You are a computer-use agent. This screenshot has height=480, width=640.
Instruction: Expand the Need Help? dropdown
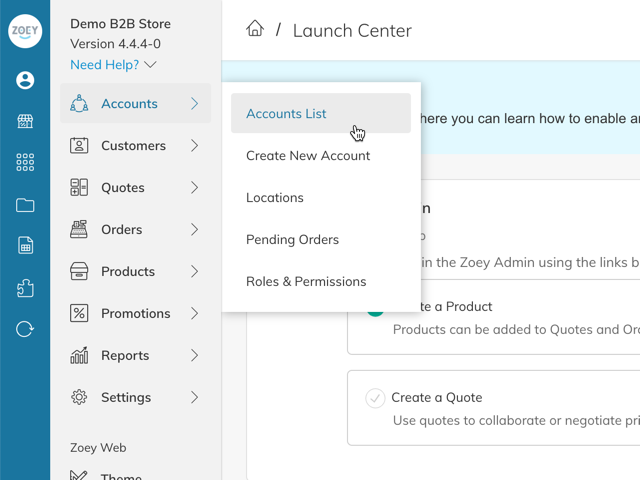[x=113, y=65]
